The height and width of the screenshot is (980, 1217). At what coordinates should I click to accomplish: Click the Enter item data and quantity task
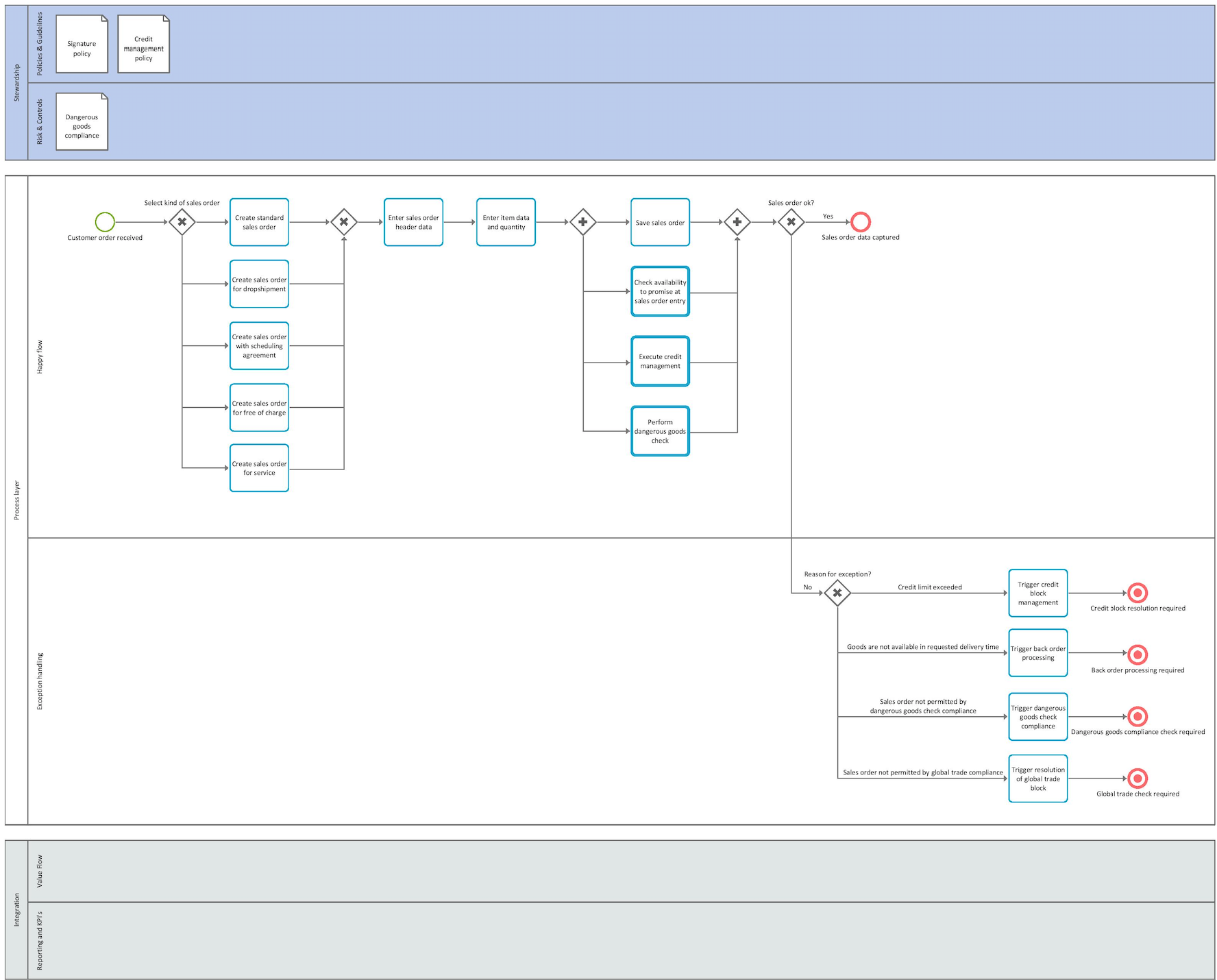[x=506, y=222]
